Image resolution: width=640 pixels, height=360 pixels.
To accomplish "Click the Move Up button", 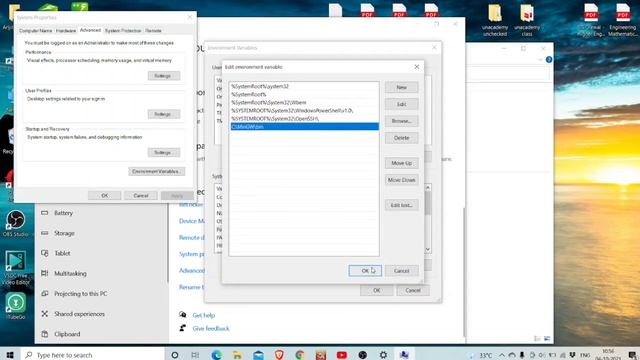I will point(401,163).
